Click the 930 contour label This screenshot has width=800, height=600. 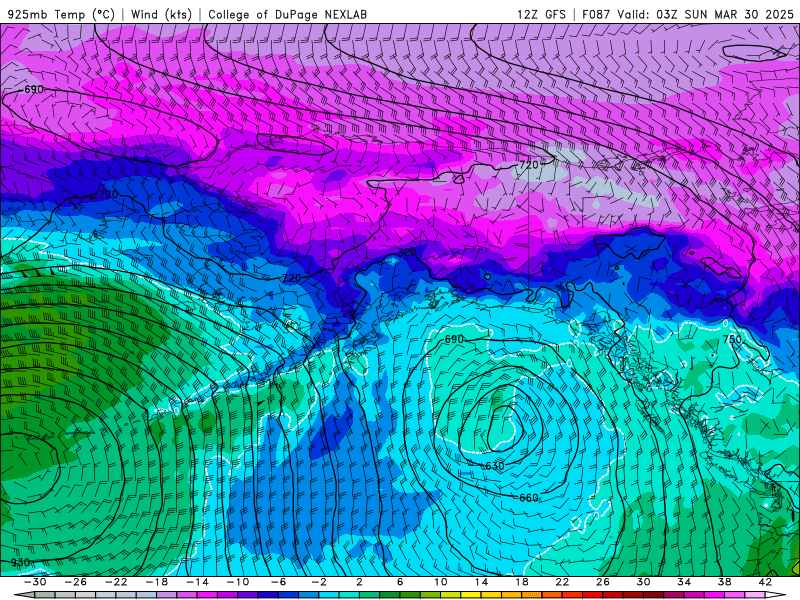pyautogui.click(x=20, y=562)
